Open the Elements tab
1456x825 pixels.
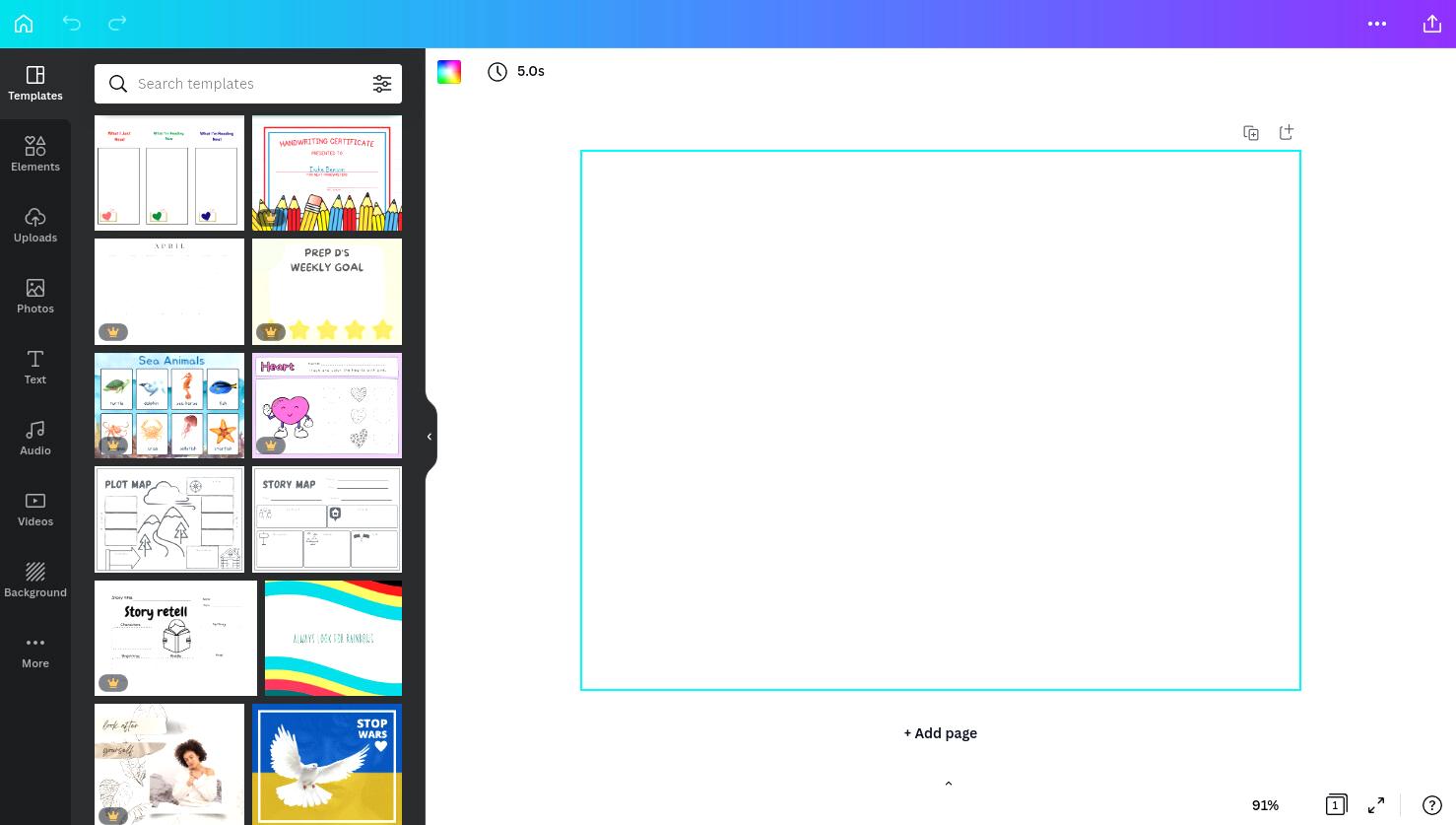(35, 155)
